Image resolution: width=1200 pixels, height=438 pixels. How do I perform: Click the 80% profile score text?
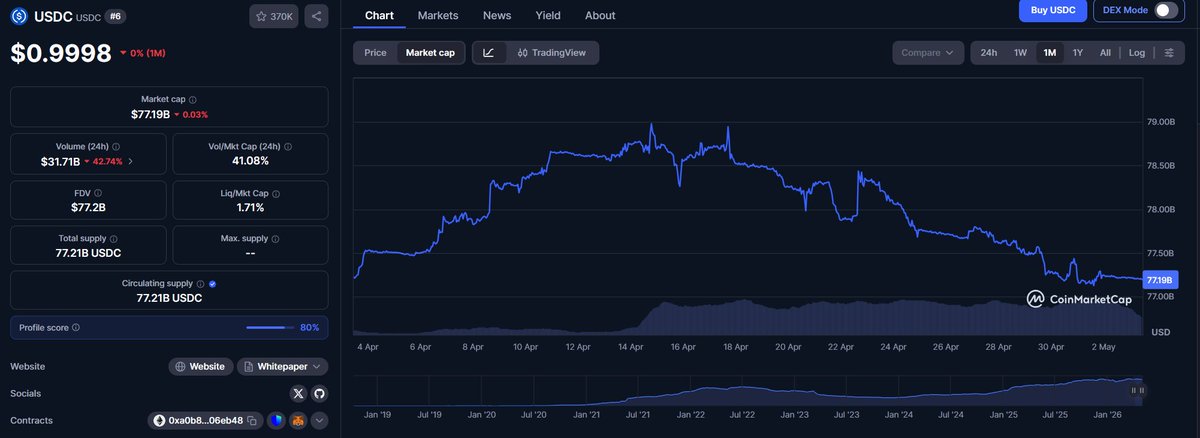pyautogui.click(x=310, y=327)
